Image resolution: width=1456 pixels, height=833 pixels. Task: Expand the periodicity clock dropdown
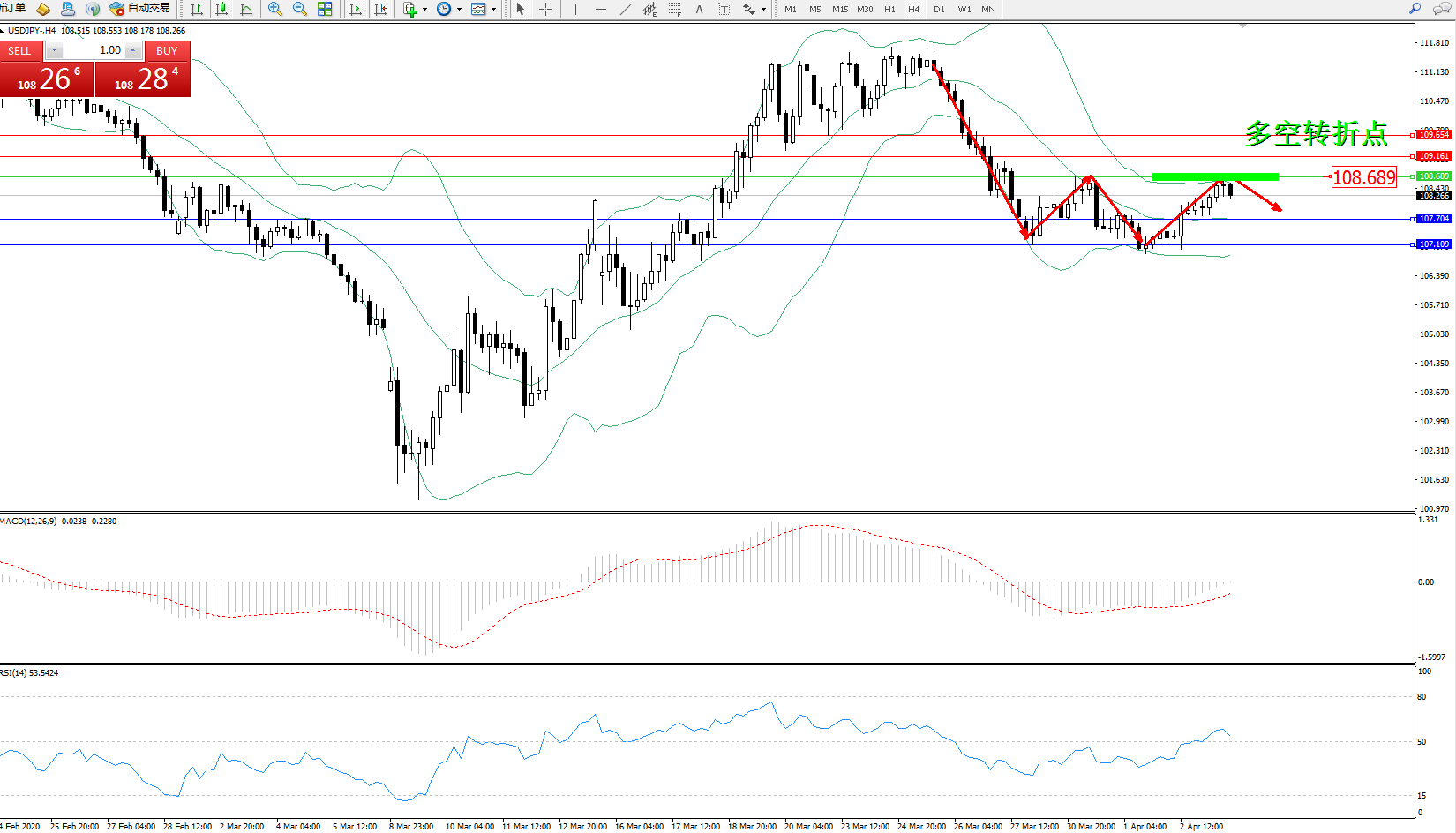[459, 9]
